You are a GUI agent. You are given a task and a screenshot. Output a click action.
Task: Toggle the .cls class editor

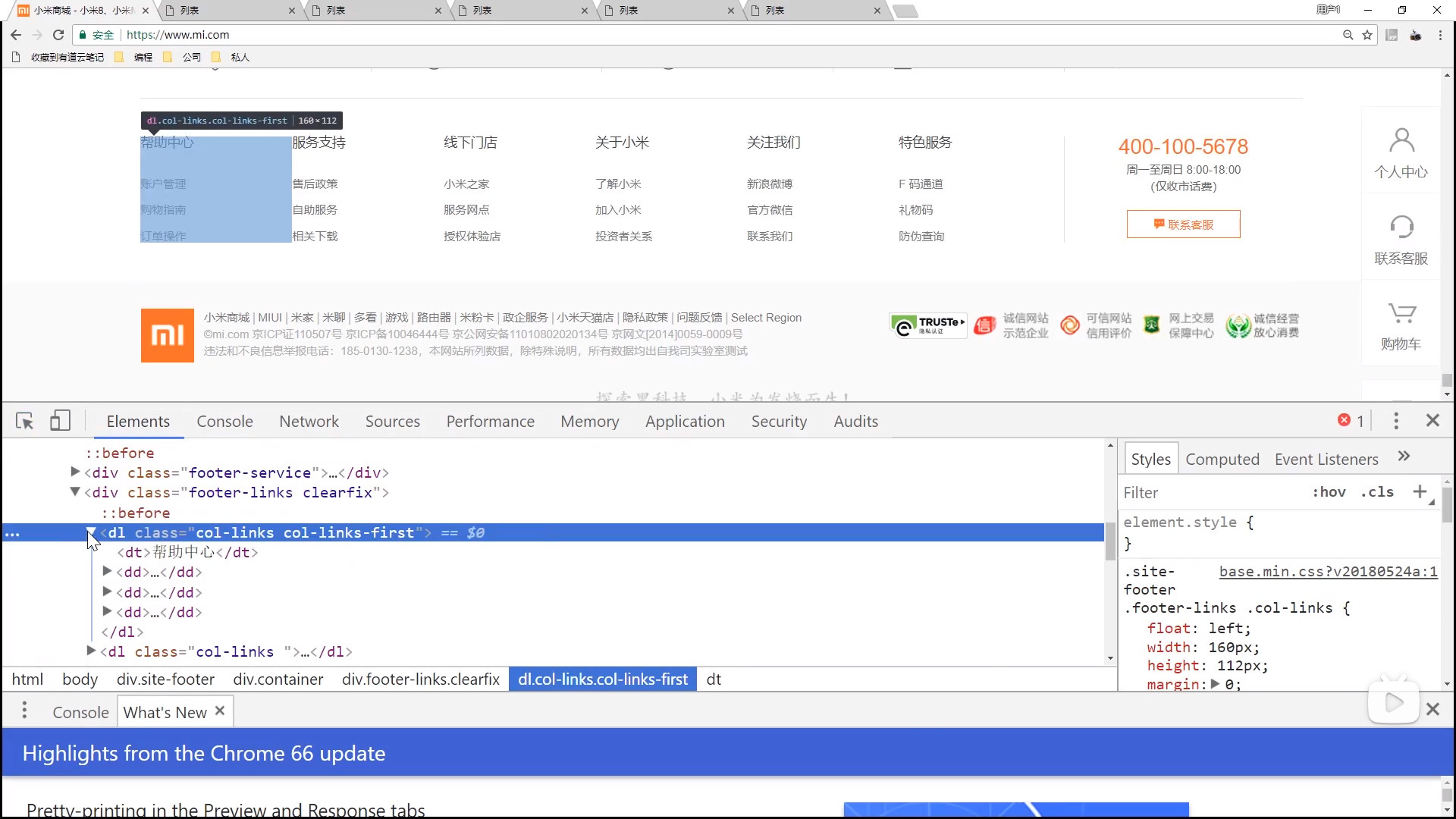1377,492
